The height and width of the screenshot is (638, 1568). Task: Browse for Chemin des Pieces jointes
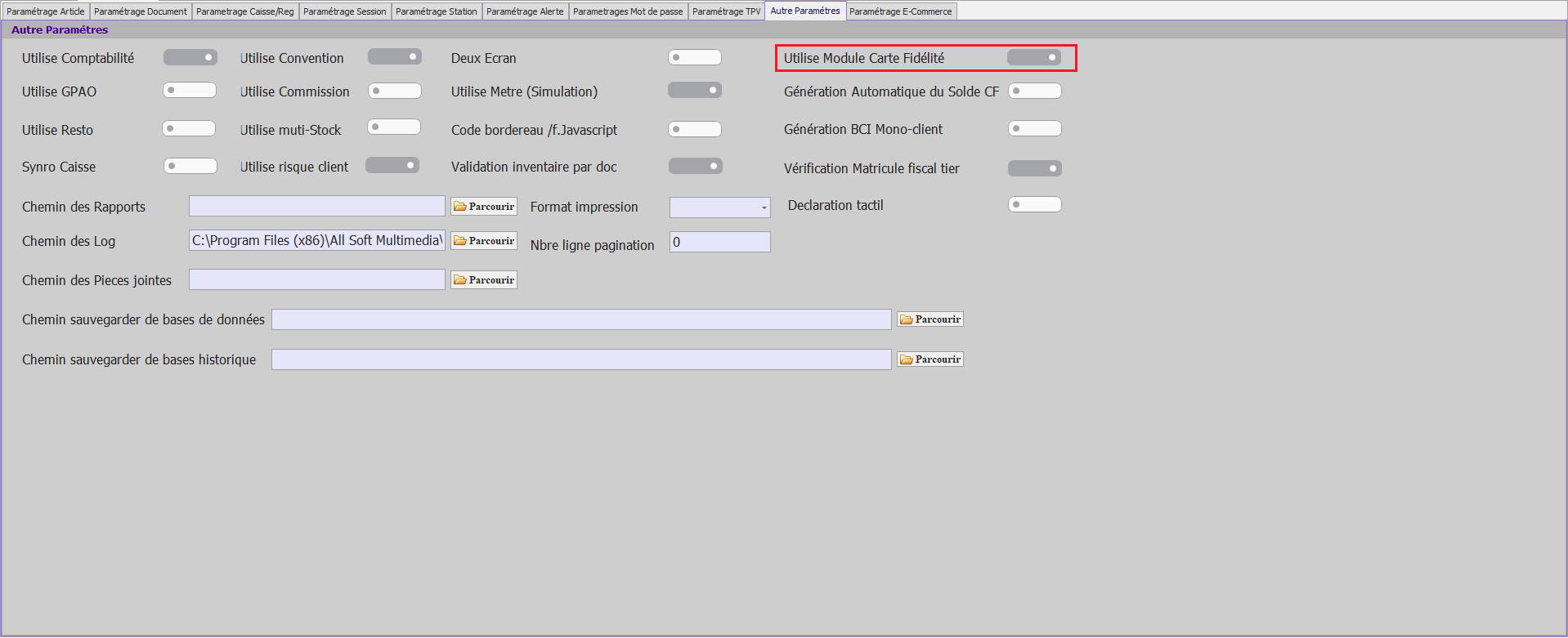coord(484,280)
